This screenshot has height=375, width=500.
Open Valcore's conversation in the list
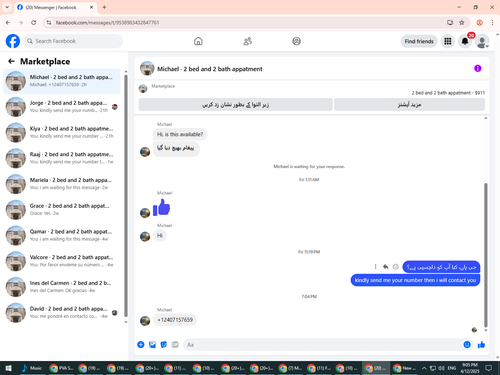tap(62, 261)
